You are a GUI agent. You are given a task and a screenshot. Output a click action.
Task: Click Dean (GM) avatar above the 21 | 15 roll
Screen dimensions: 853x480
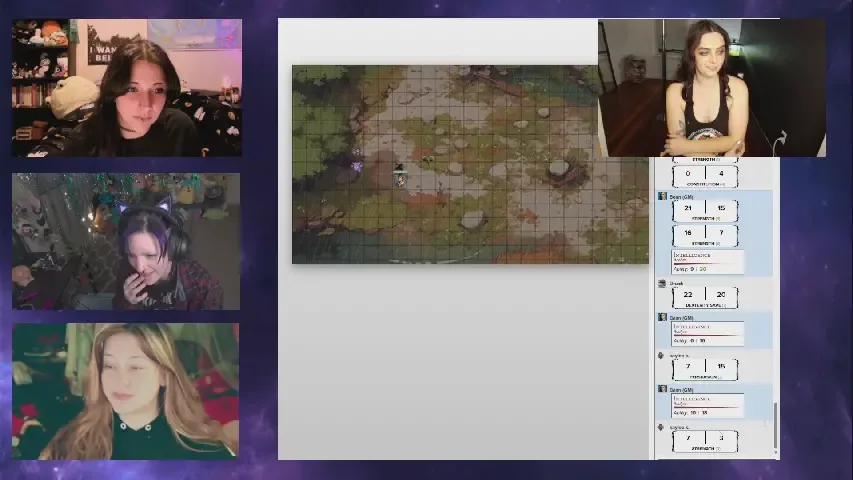(662, 197)
